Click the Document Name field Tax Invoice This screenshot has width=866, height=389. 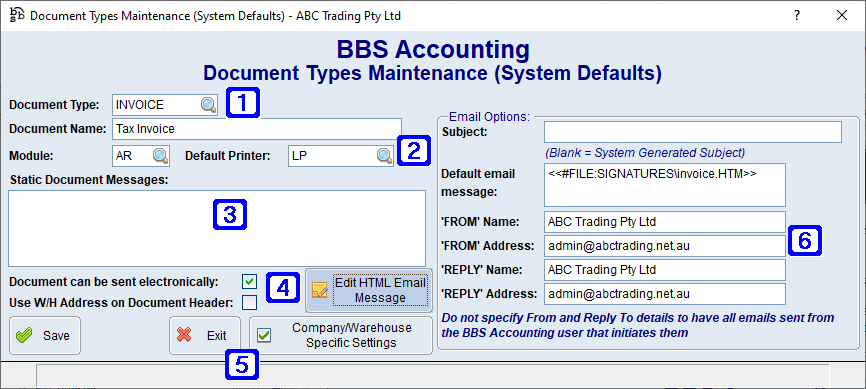257,129
